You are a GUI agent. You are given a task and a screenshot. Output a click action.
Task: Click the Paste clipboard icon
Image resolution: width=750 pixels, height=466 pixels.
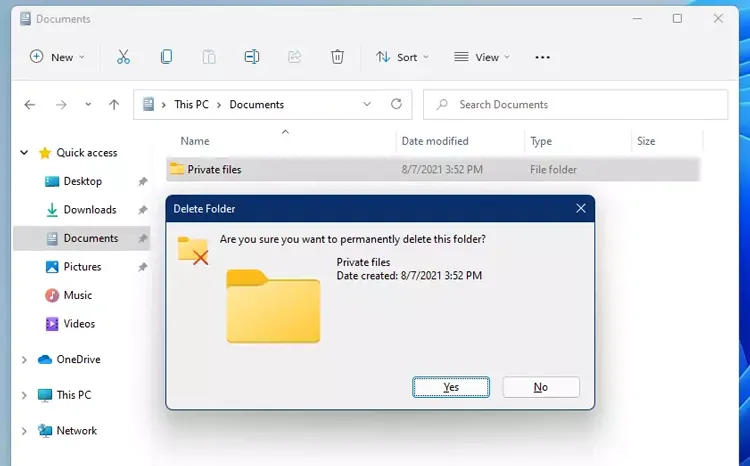209,57
